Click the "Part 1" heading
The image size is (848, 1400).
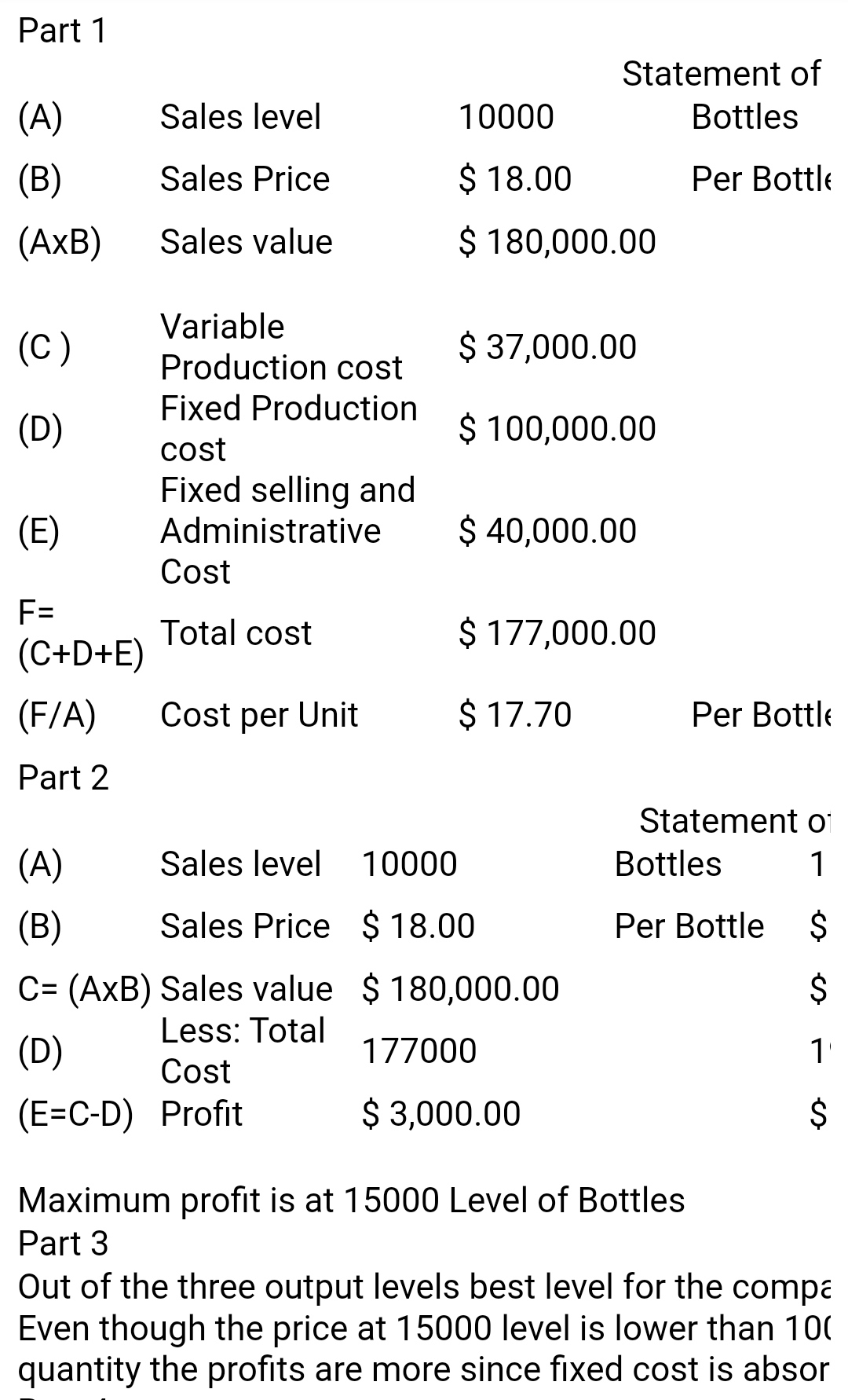[x=62, y=31]
